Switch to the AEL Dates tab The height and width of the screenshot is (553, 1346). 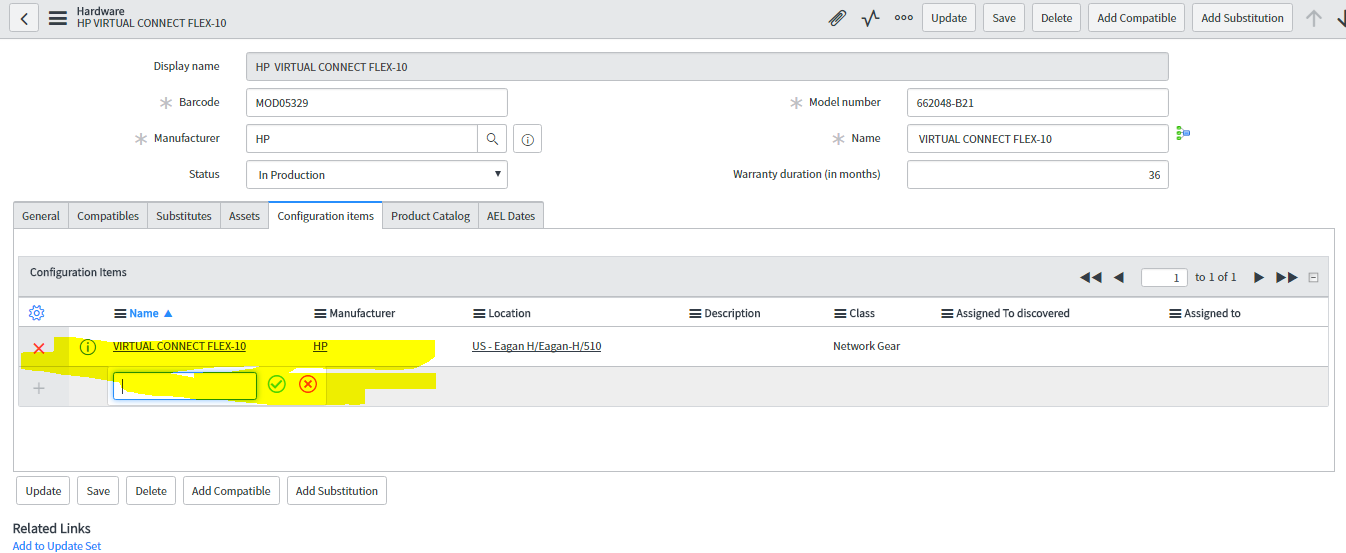pyautogui.click(x=511, y=215)
